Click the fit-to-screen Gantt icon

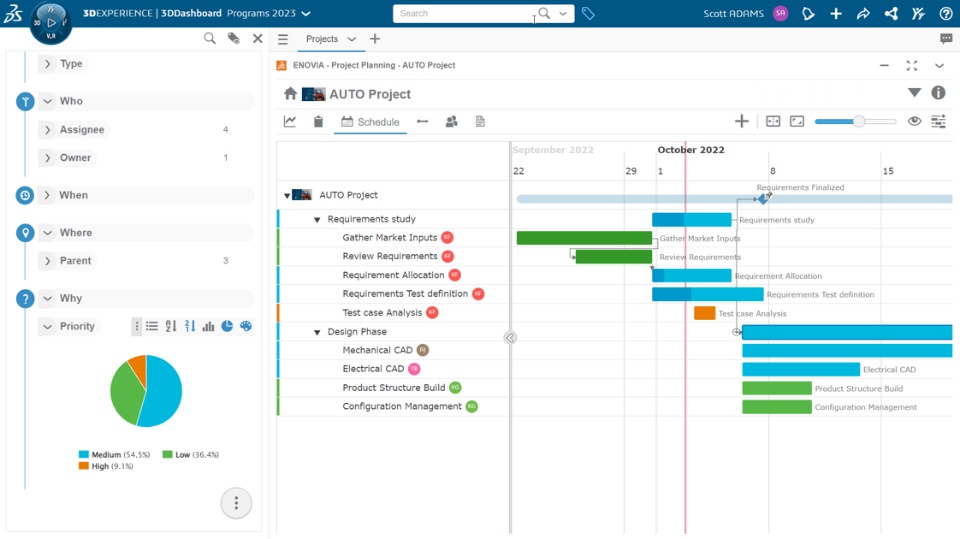point(797,121)
